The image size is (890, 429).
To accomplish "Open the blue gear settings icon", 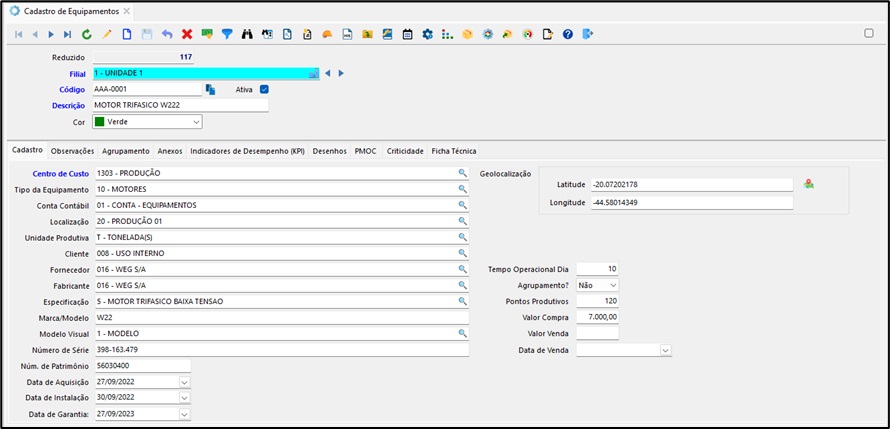I will [427, 35].
